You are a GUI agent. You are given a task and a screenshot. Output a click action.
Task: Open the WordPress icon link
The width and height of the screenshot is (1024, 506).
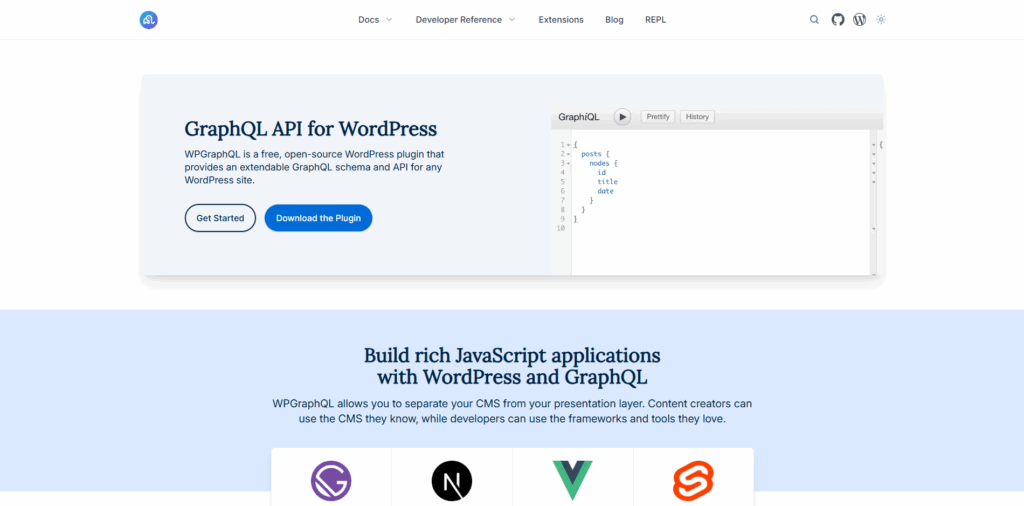[859, 20]
